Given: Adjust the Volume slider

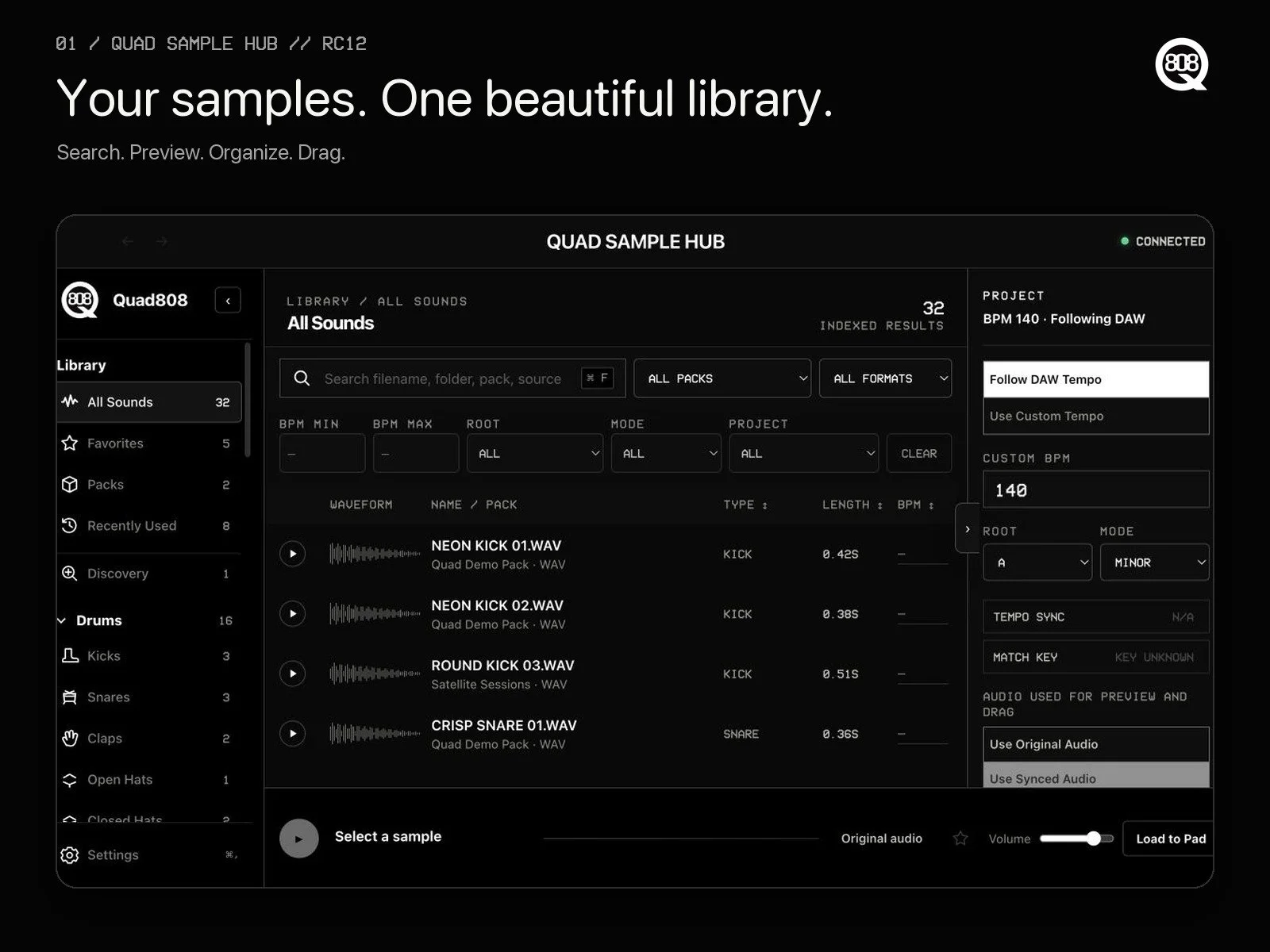Looking at the screenshot, I should (x=1076, y=839).
